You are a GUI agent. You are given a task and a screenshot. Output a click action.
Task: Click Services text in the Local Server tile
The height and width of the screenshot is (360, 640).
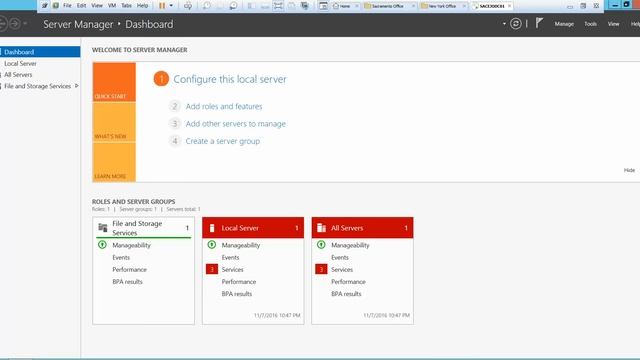[x=232, y=269]
